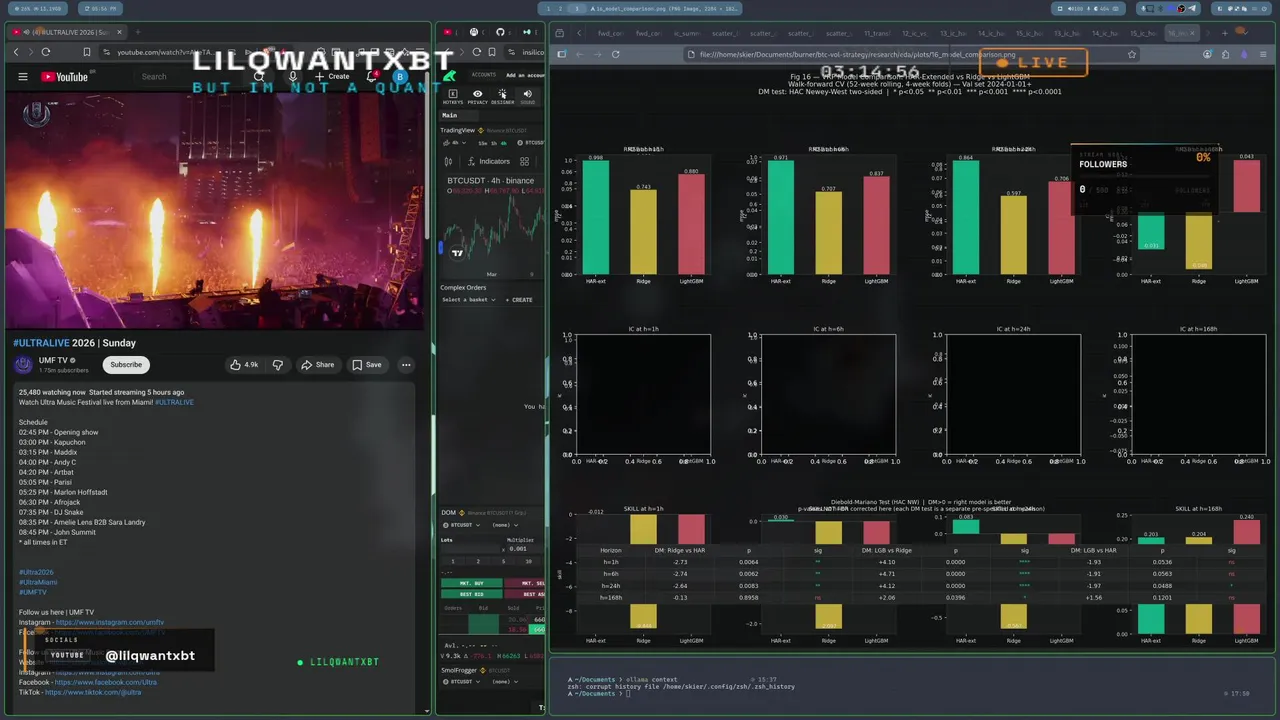1280x720 pixels.
Task: Select Main tab in trading app
Action: click(x=450, y=115)
